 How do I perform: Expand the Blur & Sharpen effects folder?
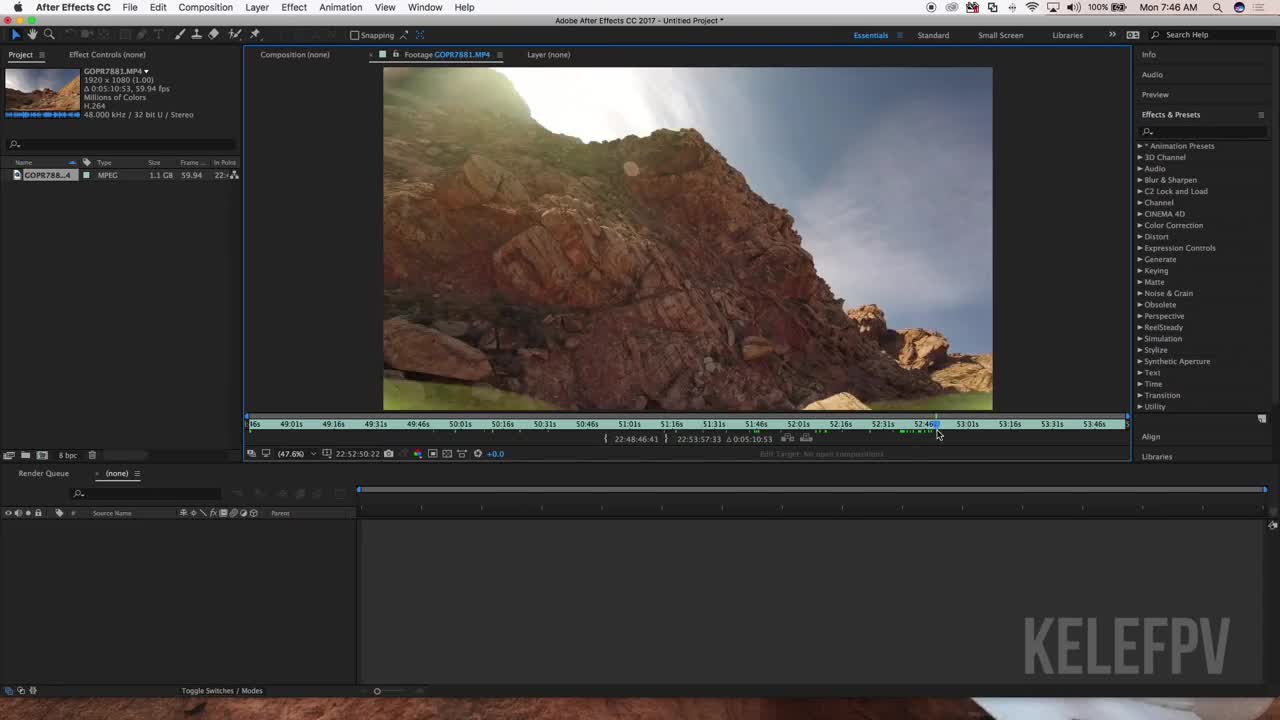tap(1170, 180)
